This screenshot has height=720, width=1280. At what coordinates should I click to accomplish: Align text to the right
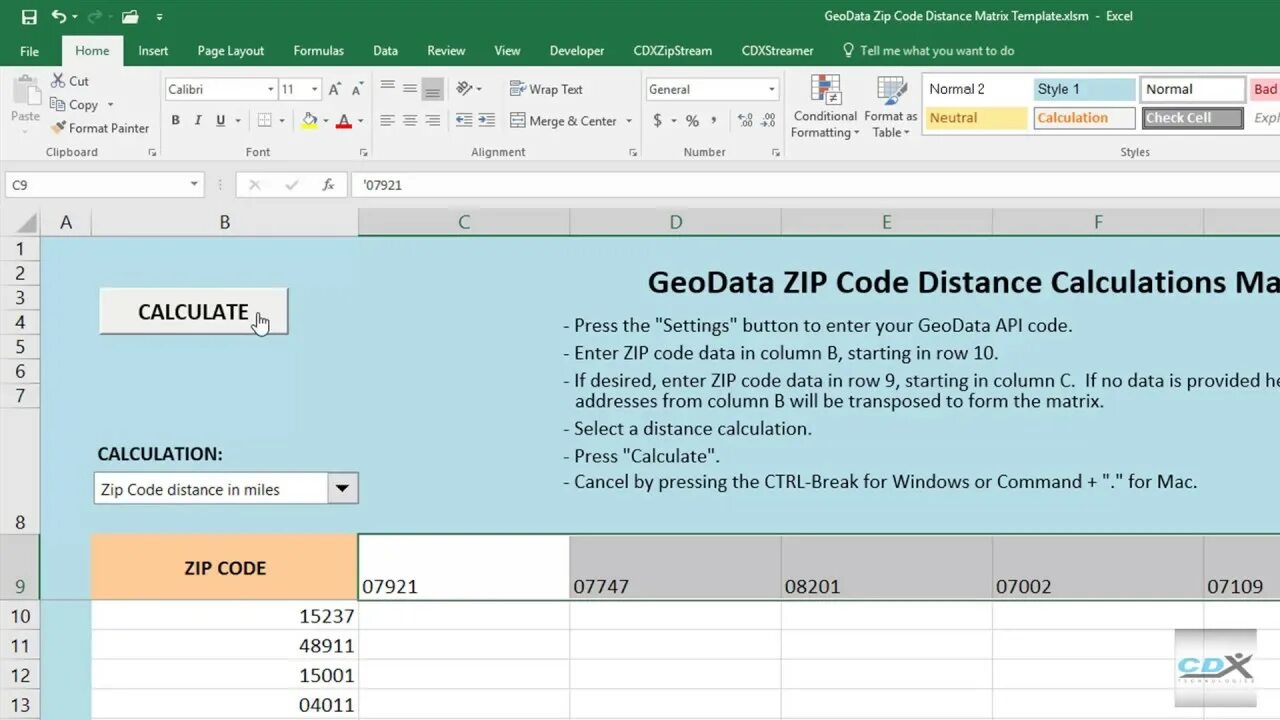pos(432,121)
